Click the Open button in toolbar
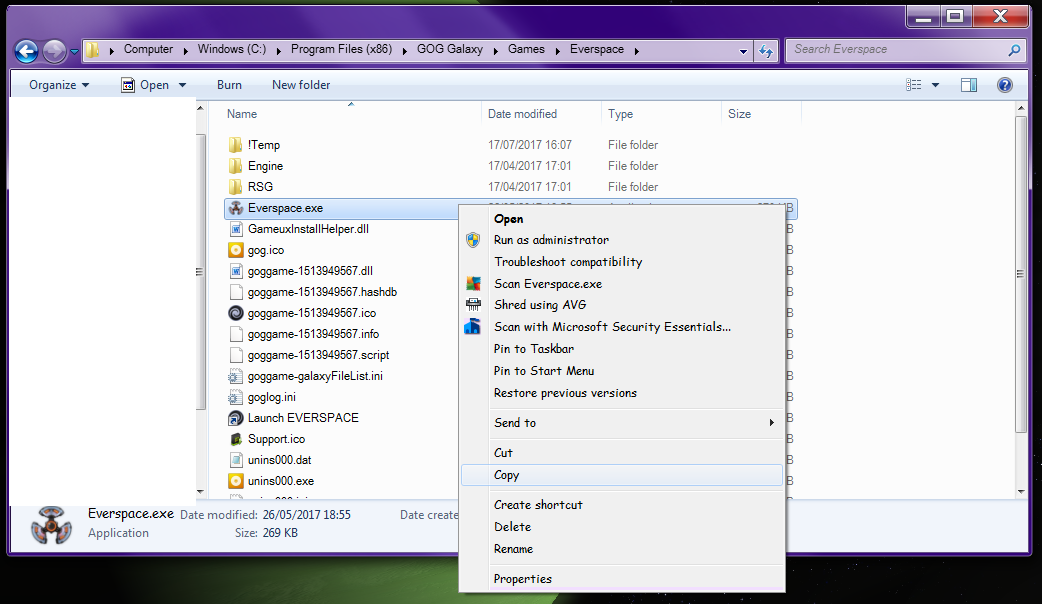 click(x=146, y=85)
